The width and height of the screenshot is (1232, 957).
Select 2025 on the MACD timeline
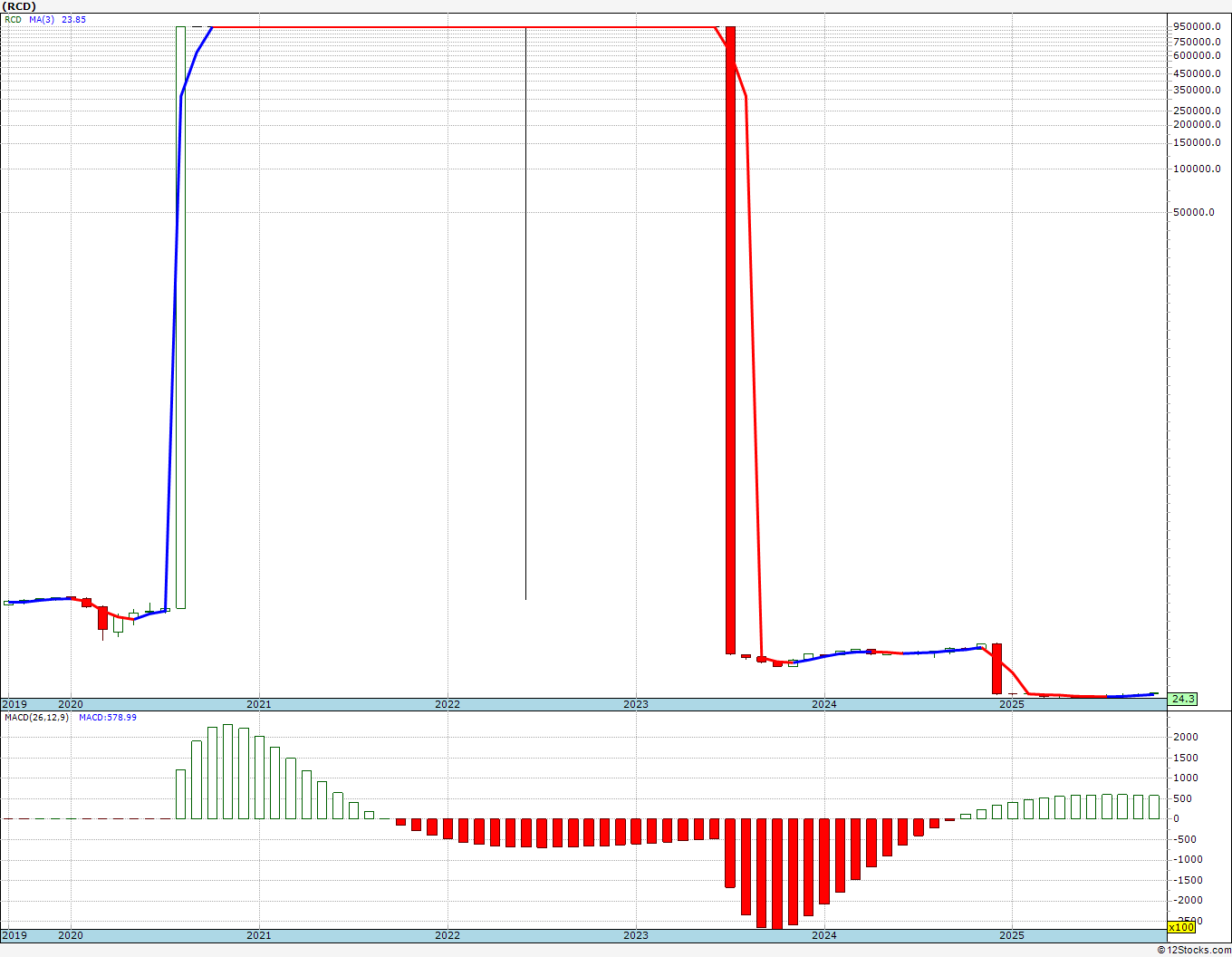point(1012,935)
